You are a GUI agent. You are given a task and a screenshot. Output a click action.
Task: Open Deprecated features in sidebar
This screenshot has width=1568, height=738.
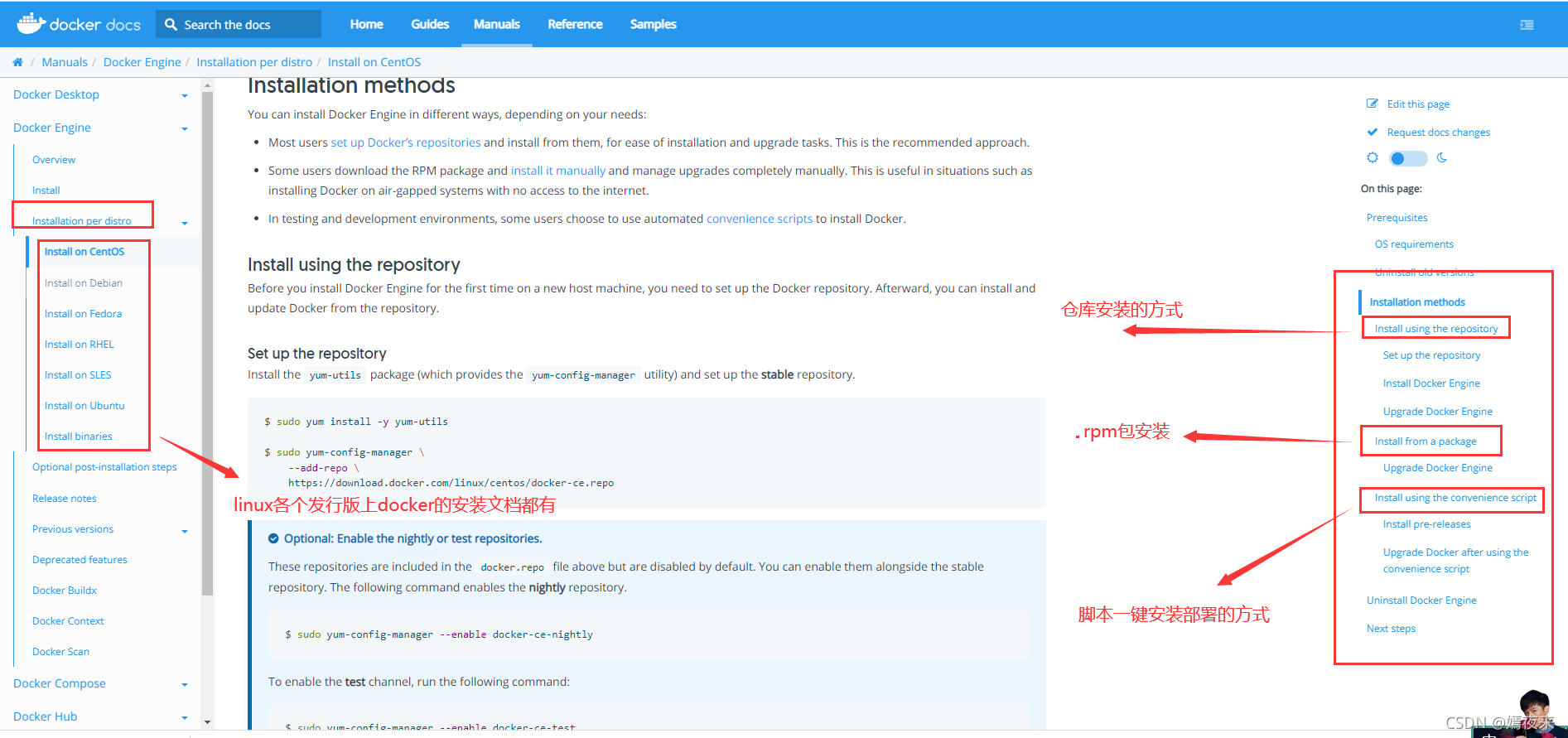[x=80, y=560]
